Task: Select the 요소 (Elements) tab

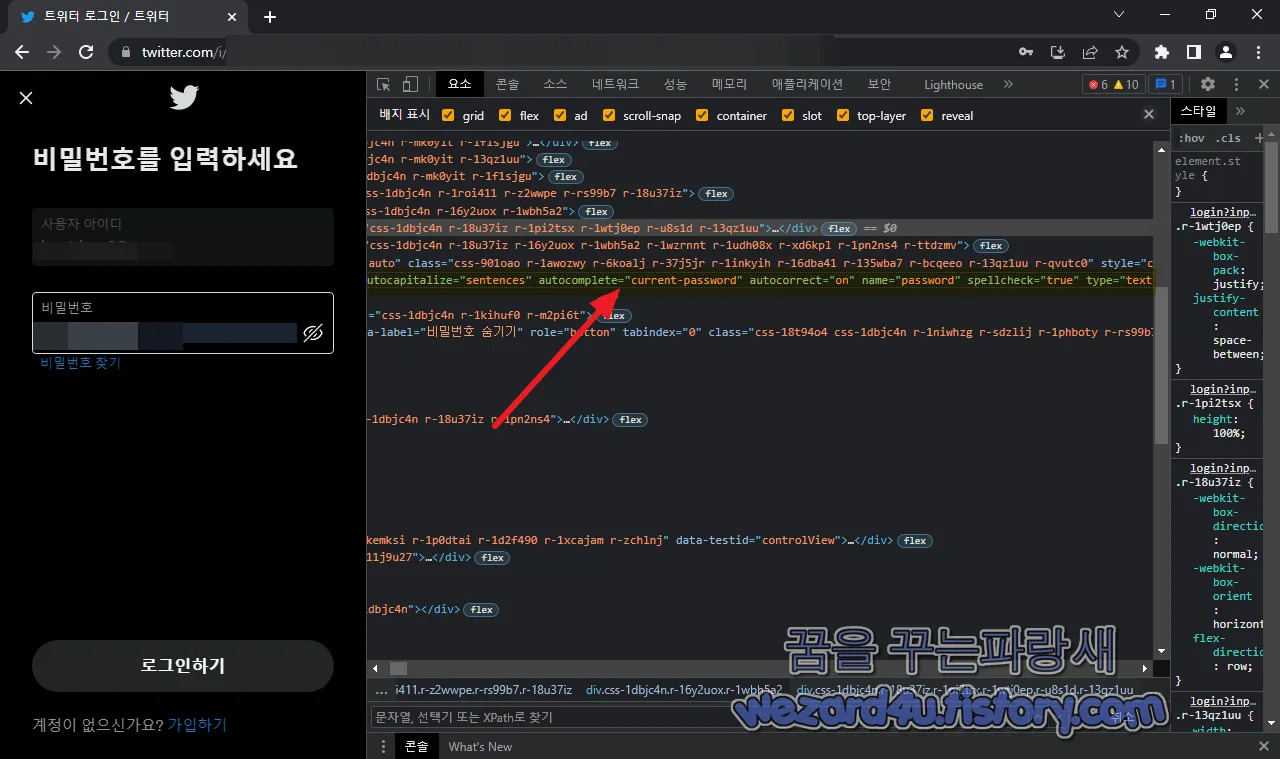Action: 460,85
